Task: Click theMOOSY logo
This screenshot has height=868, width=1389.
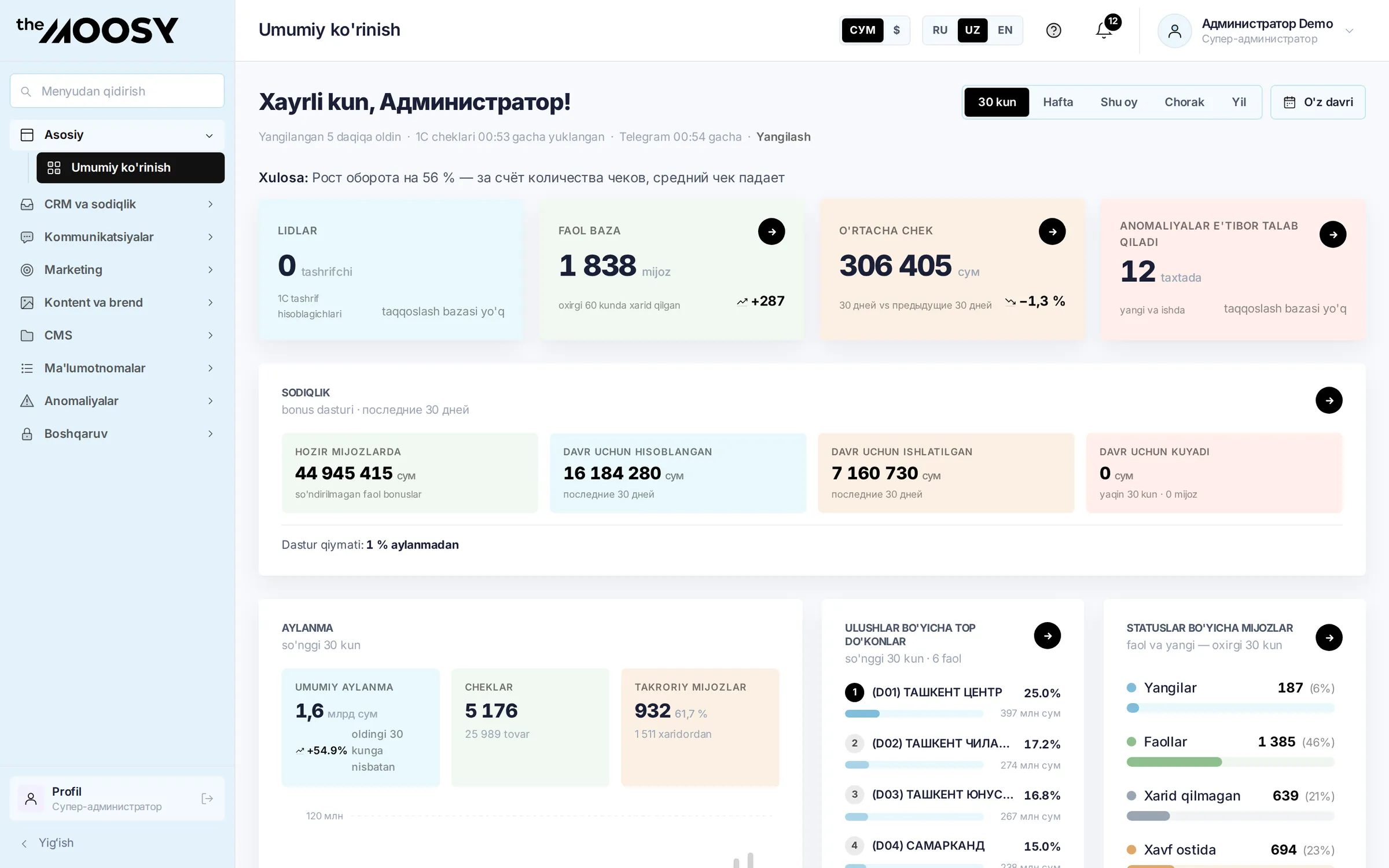Action: click(x=97, y=30)
